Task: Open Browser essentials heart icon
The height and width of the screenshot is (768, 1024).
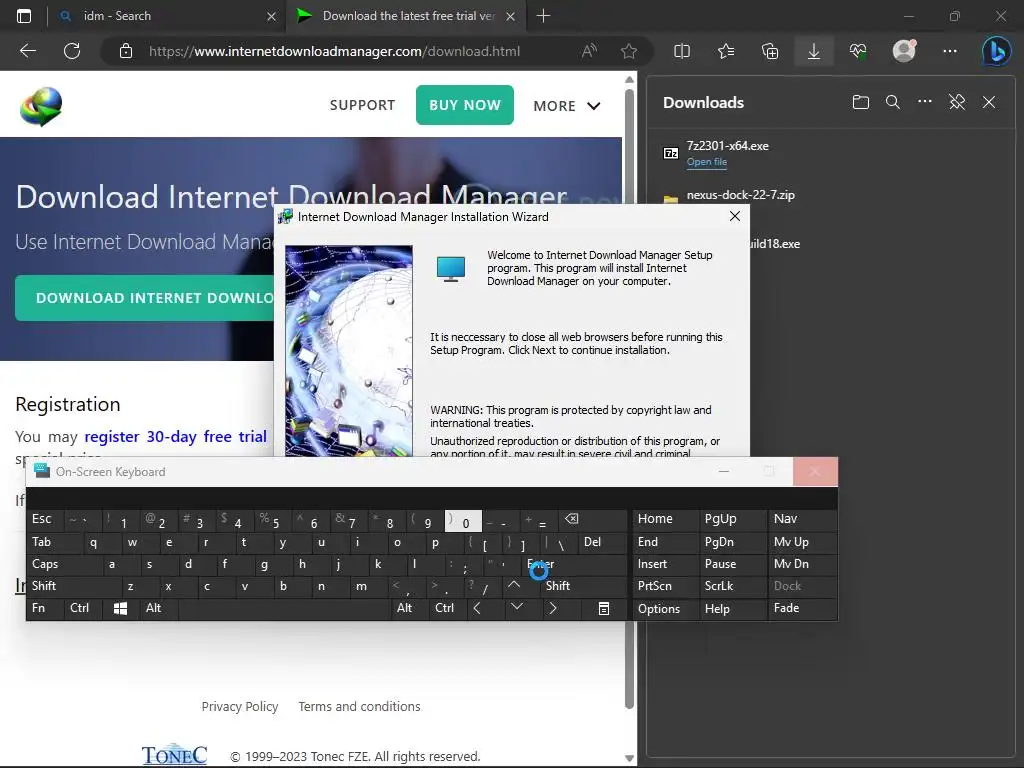Action: click(857, 51)
